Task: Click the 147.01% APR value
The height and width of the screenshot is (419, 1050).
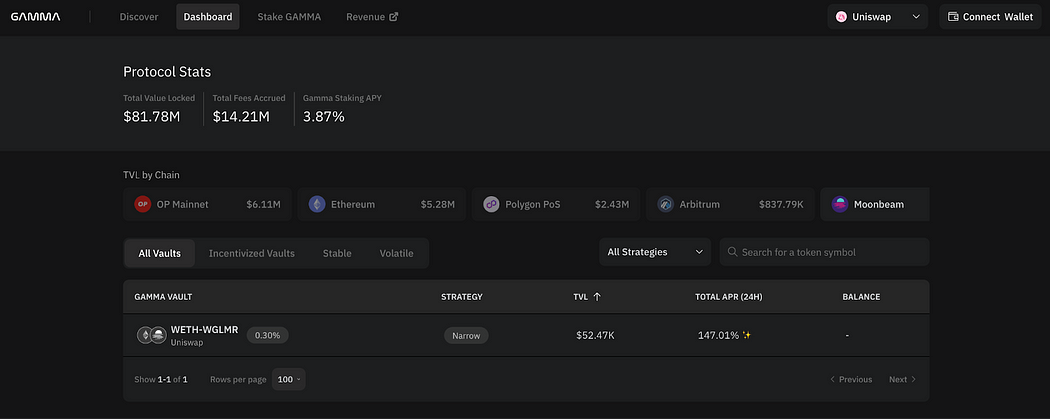Action: click(x=719, y=335)
